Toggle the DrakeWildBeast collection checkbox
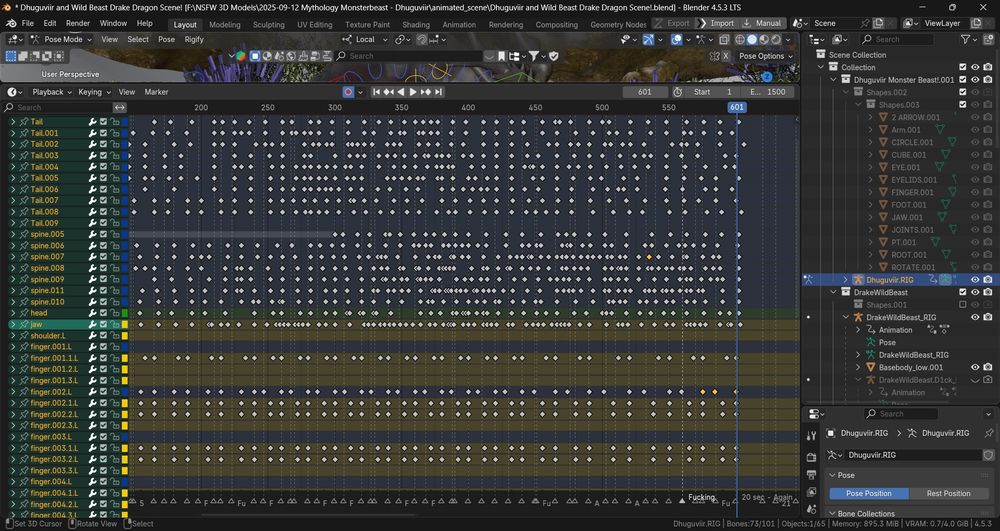 [962, 293]
